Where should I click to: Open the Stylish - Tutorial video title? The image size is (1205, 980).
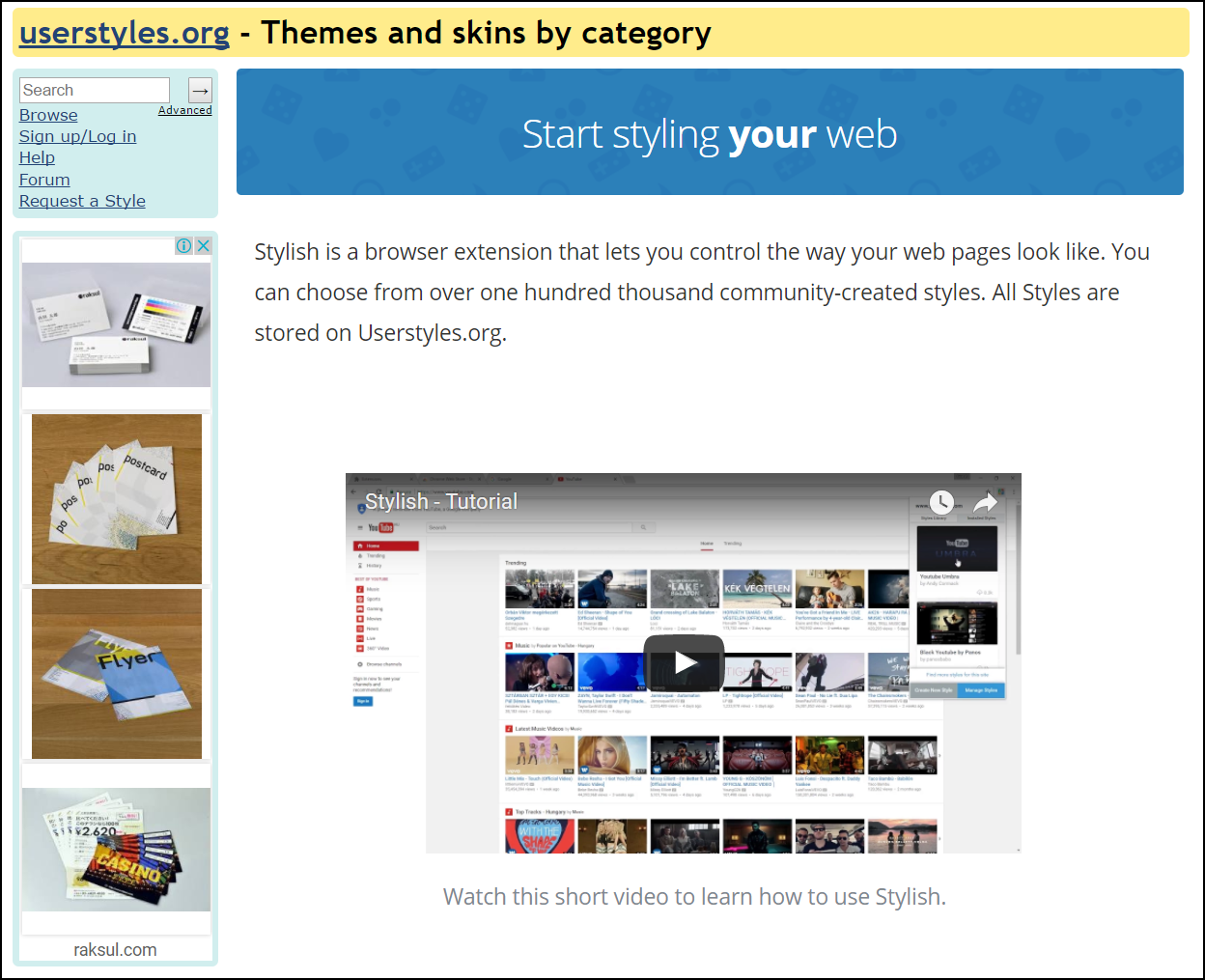click(x=441, y=502)
